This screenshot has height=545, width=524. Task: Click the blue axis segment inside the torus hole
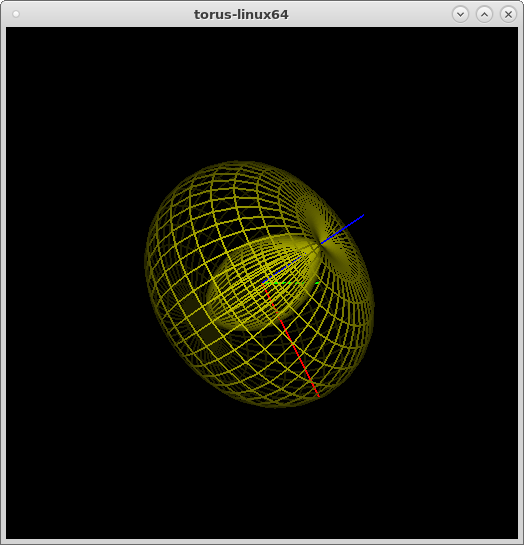click(x=282, y=269)
